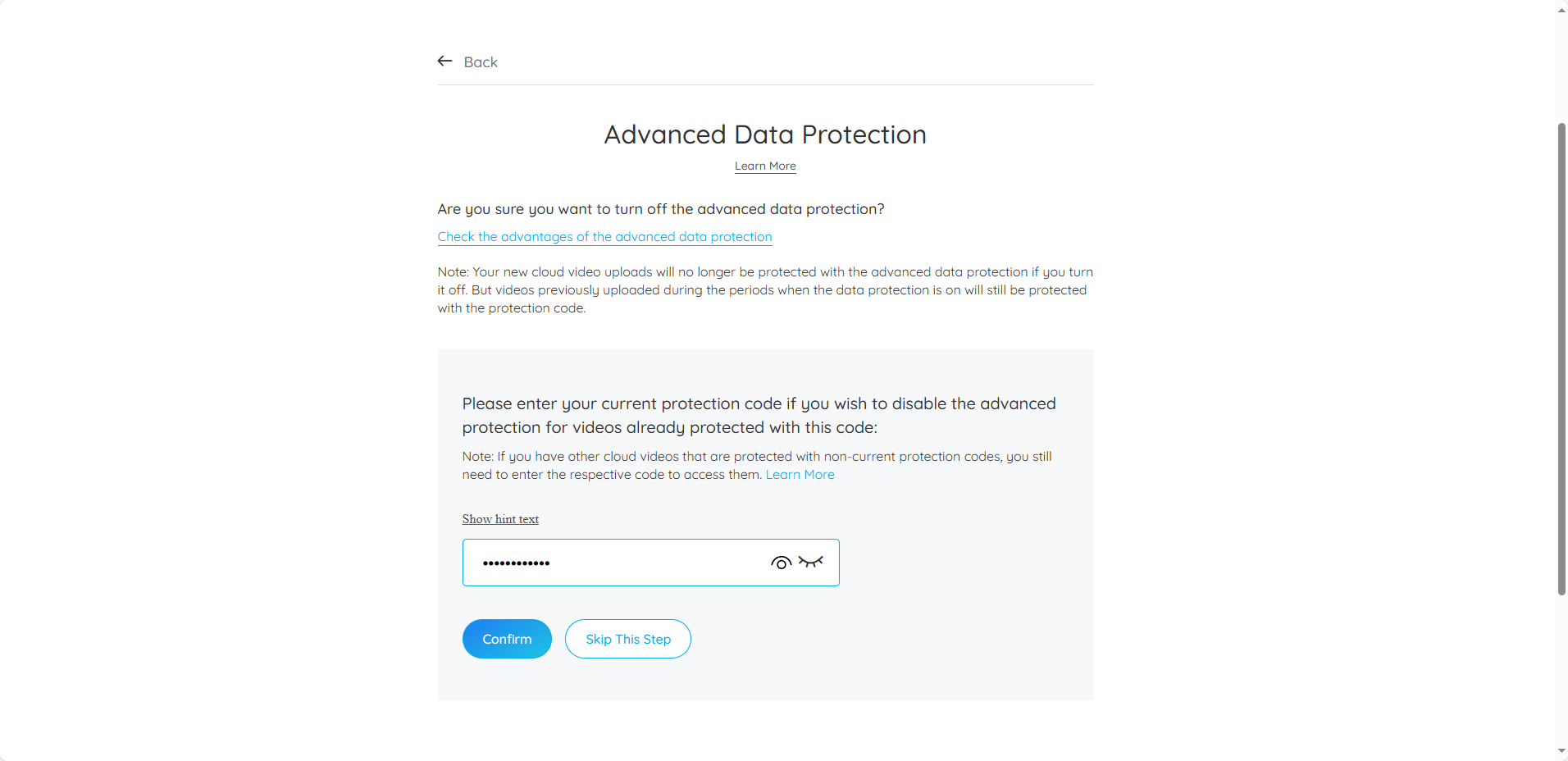Image resolution: width=1568 pixels, height=761 pixels.
Task: Click the open-eye icon to reveal the code
Action: pos(781,563)
